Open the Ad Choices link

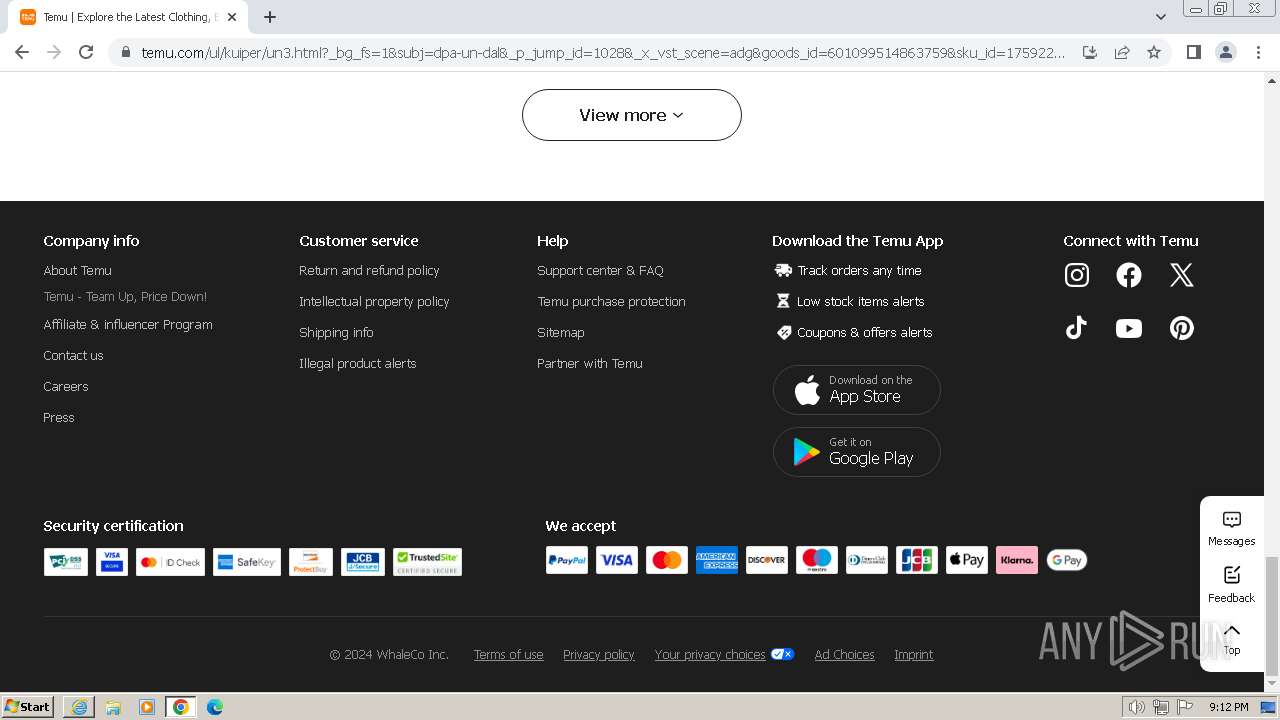tap(845, 654)
